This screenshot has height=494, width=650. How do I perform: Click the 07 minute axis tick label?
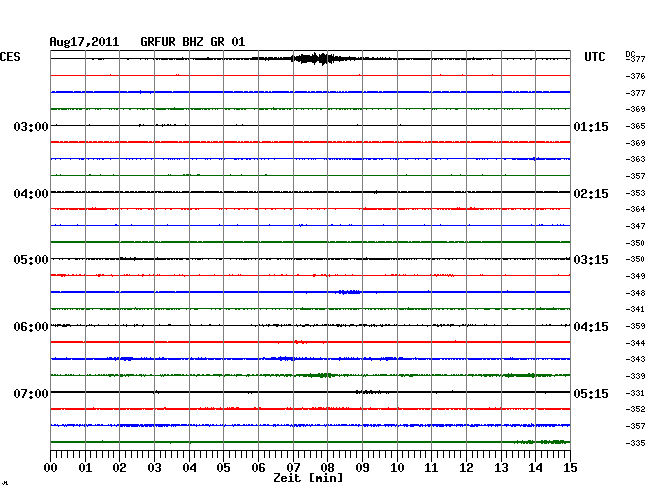click(x=293, y=467)
